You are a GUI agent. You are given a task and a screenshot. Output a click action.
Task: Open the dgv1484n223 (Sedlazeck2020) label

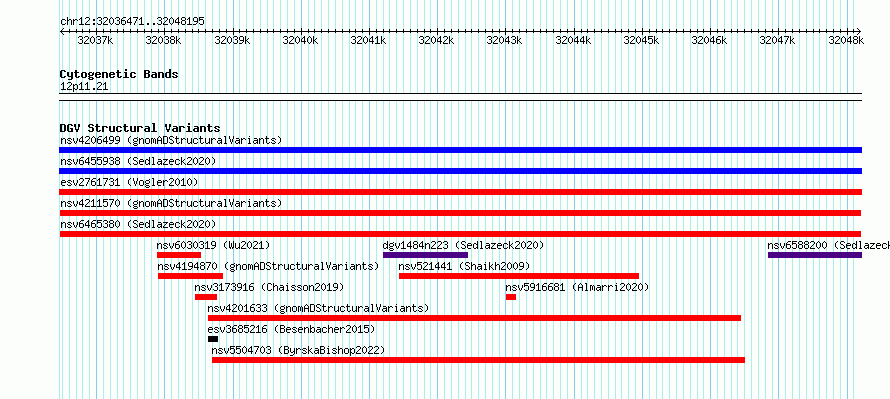tap(463, 245)
